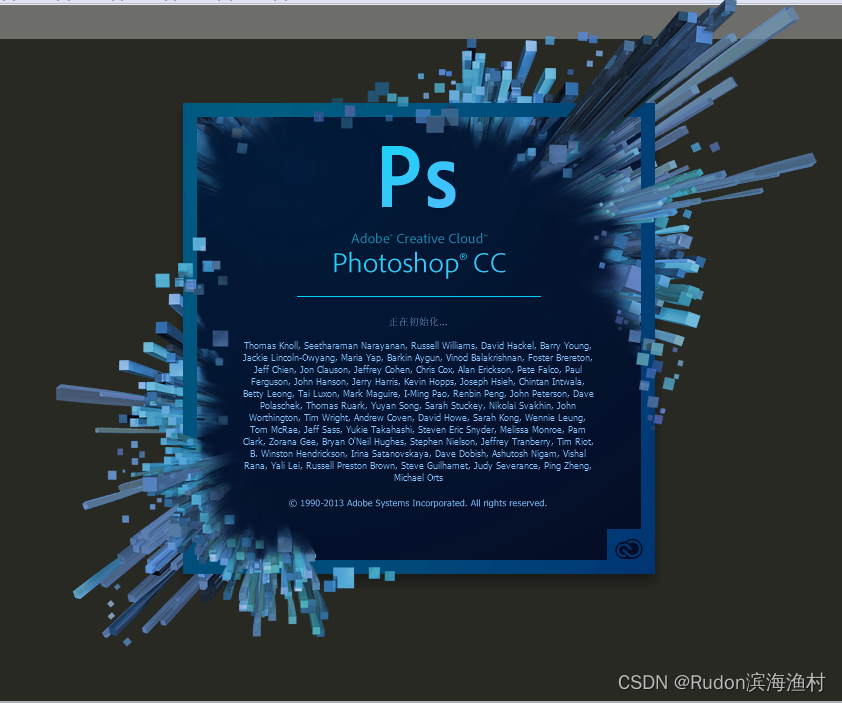
Task: Click the "Photoshop CC" title text
Action: pyautogui.click(x=419, y=264)
